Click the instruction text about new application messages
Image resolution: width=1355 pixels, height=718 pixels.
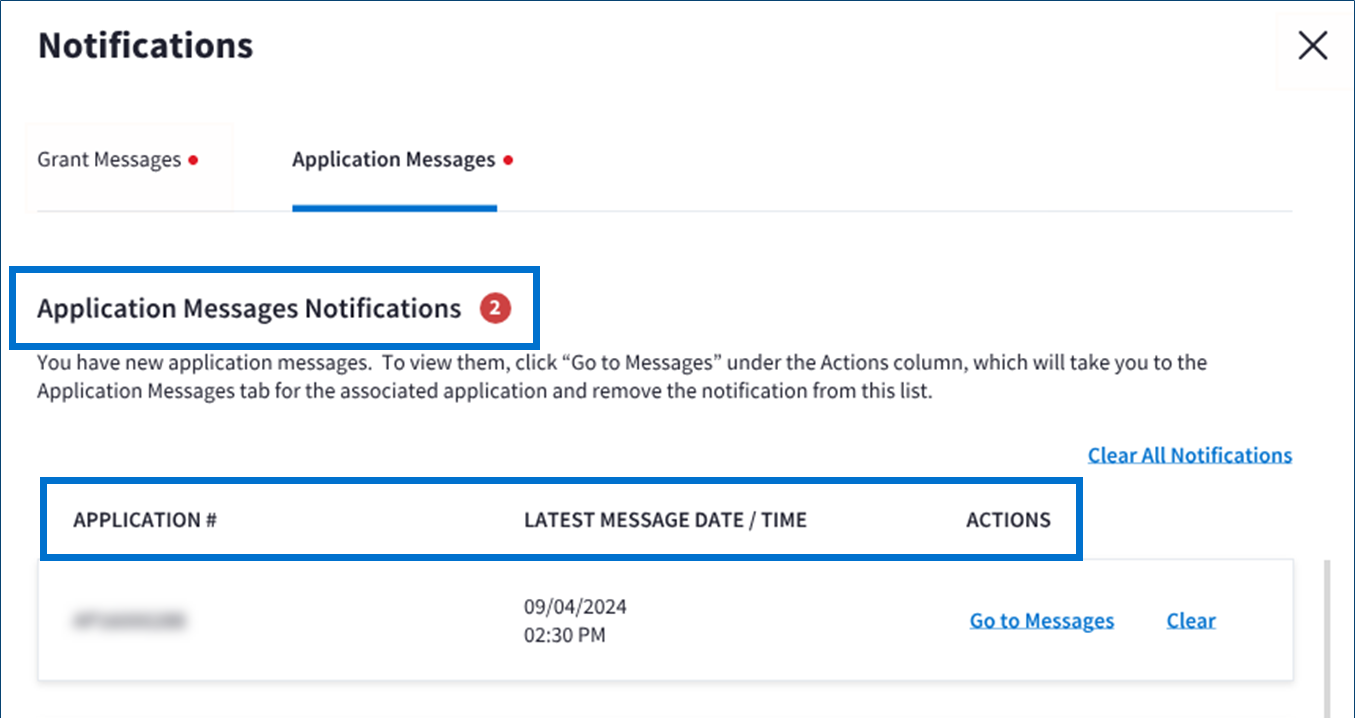pyautogui.click(x=620, y=377)
